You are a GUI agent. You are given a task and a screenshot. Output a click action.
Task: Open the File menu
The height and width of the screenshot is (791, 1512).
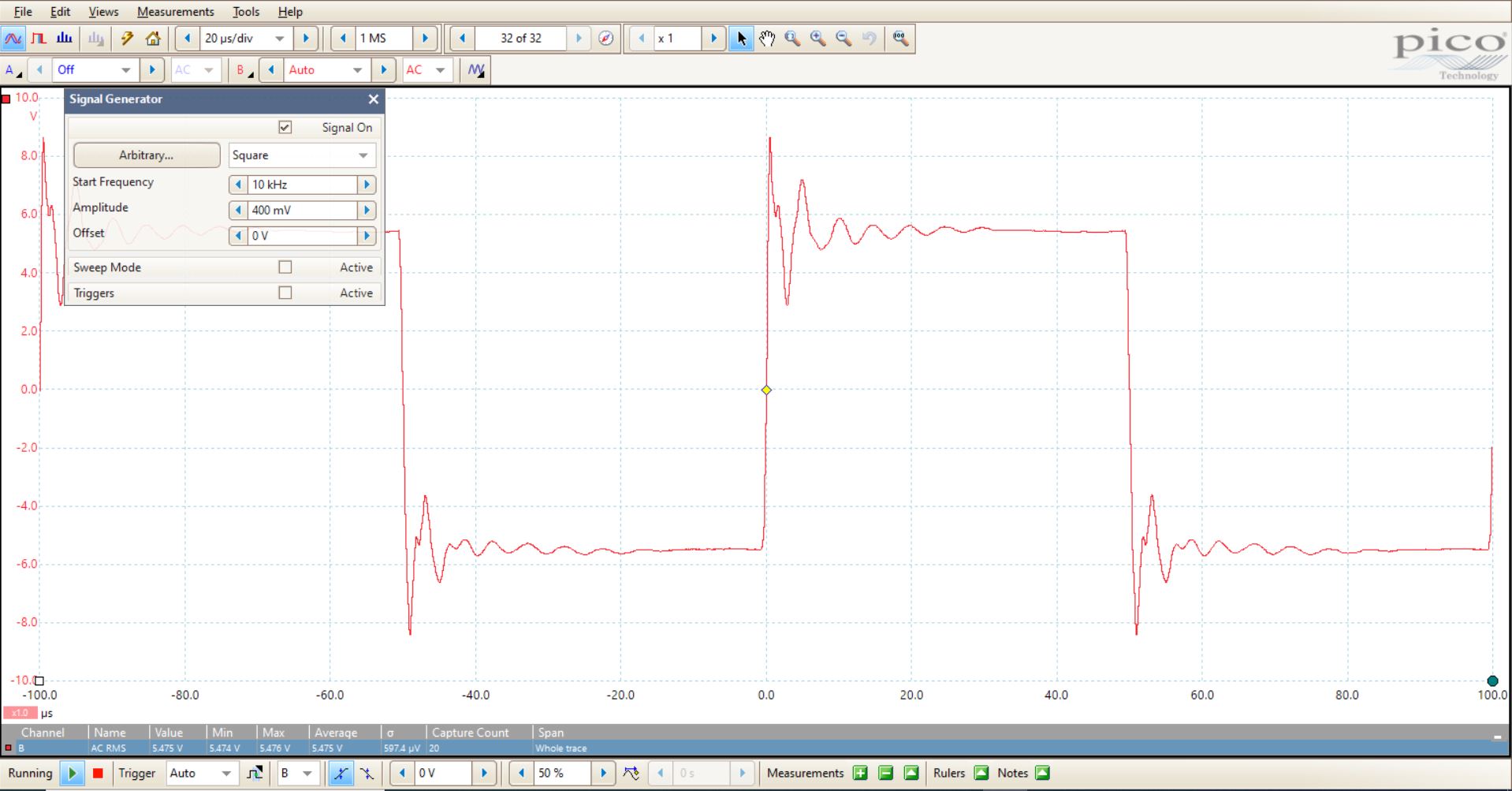(x=23, y=12)
